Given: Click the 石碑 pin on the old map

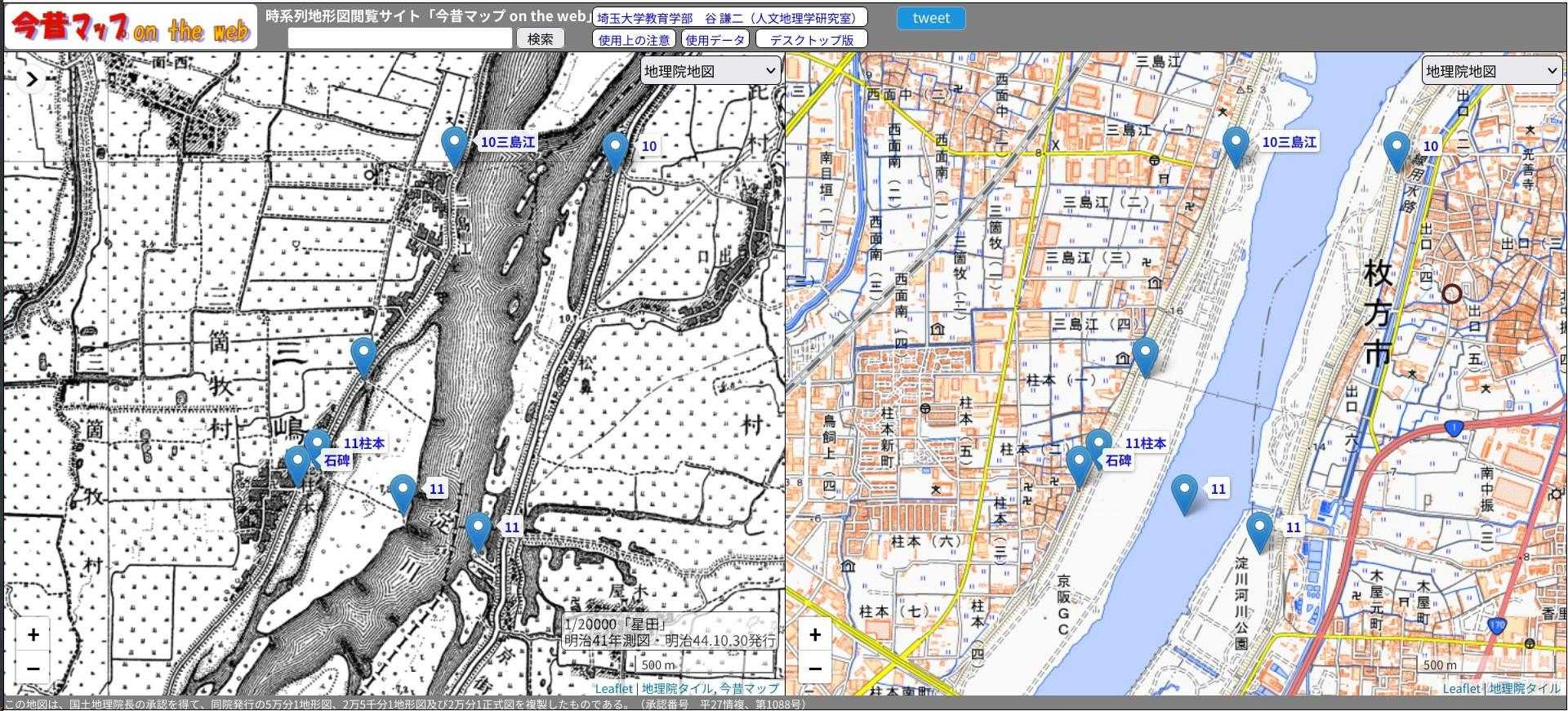Looking at the screenshot, I should pos(297,464).
